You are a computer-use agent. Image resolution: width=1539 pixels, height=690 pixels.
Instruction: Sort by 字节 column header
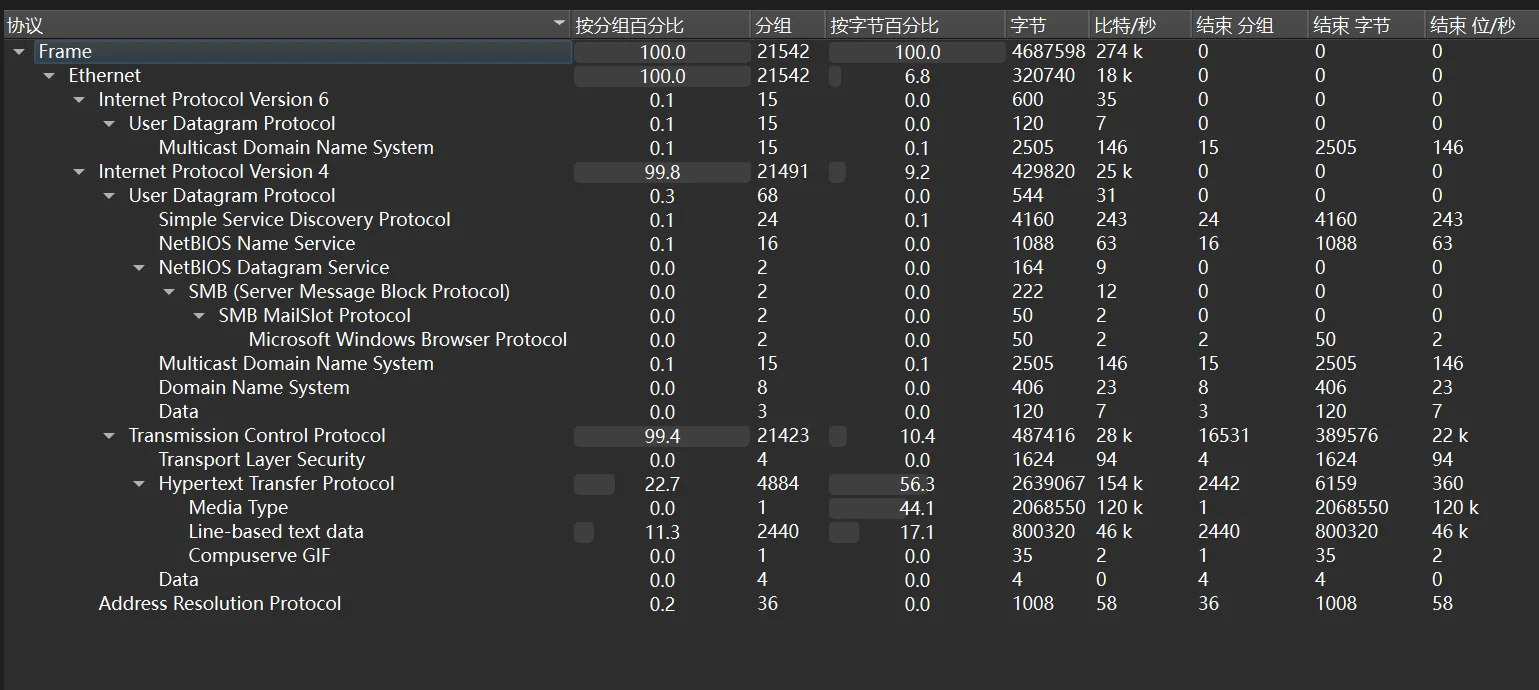(x=1028, y=26)
